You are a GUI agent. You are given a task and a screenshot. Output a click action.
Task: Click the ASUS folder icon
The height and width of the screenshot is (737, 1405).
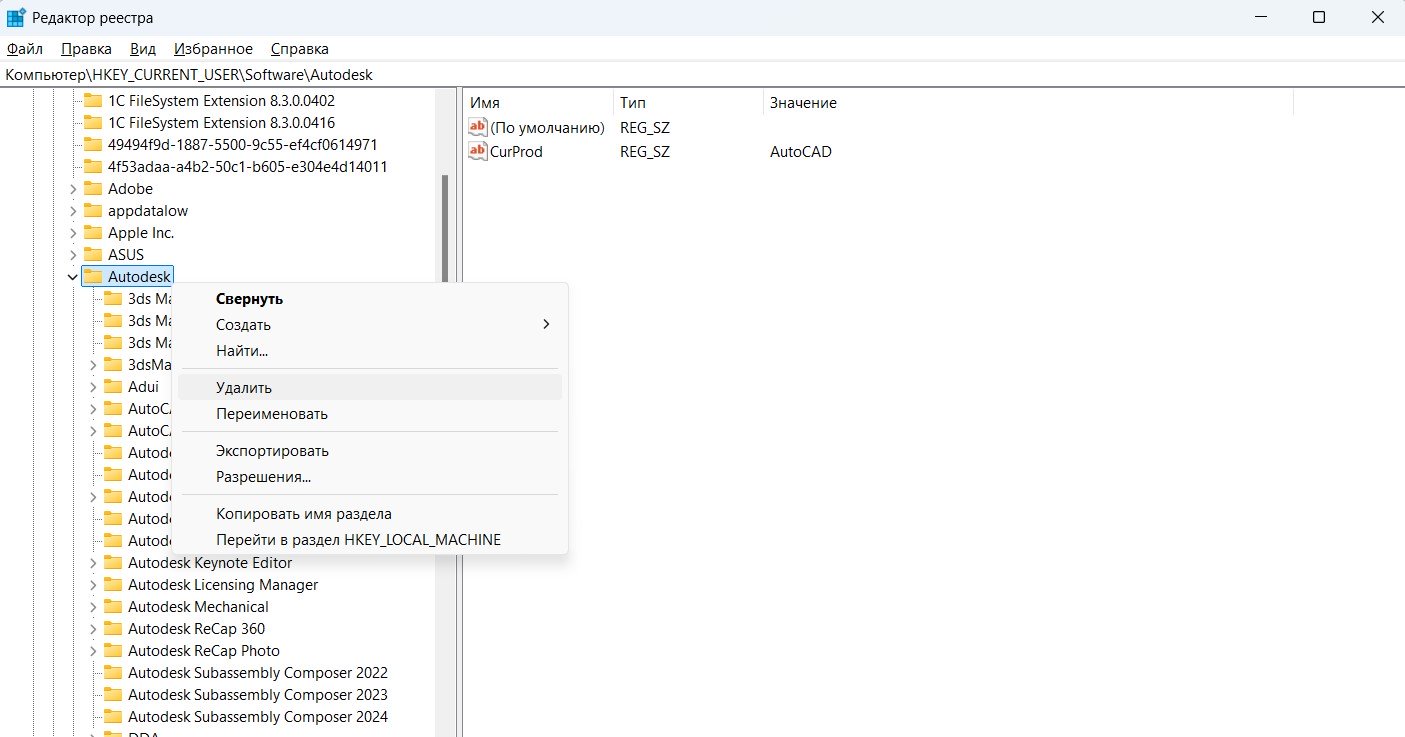[x=93, y=255]
